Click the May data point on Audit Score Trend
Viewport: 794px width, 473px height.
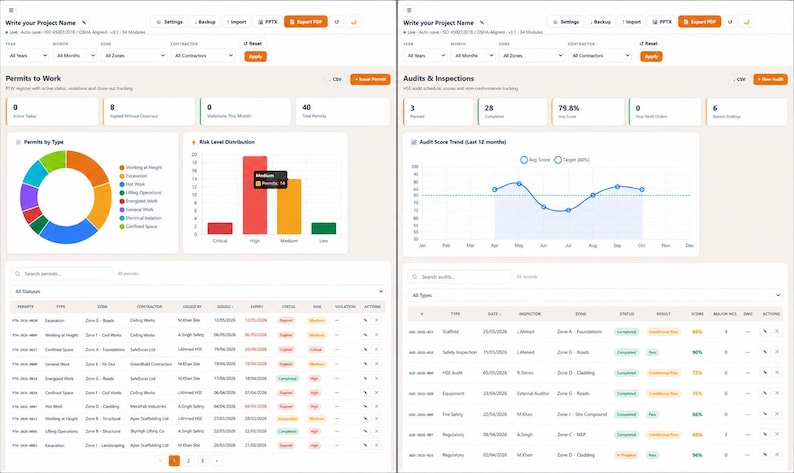coord(519,183)
